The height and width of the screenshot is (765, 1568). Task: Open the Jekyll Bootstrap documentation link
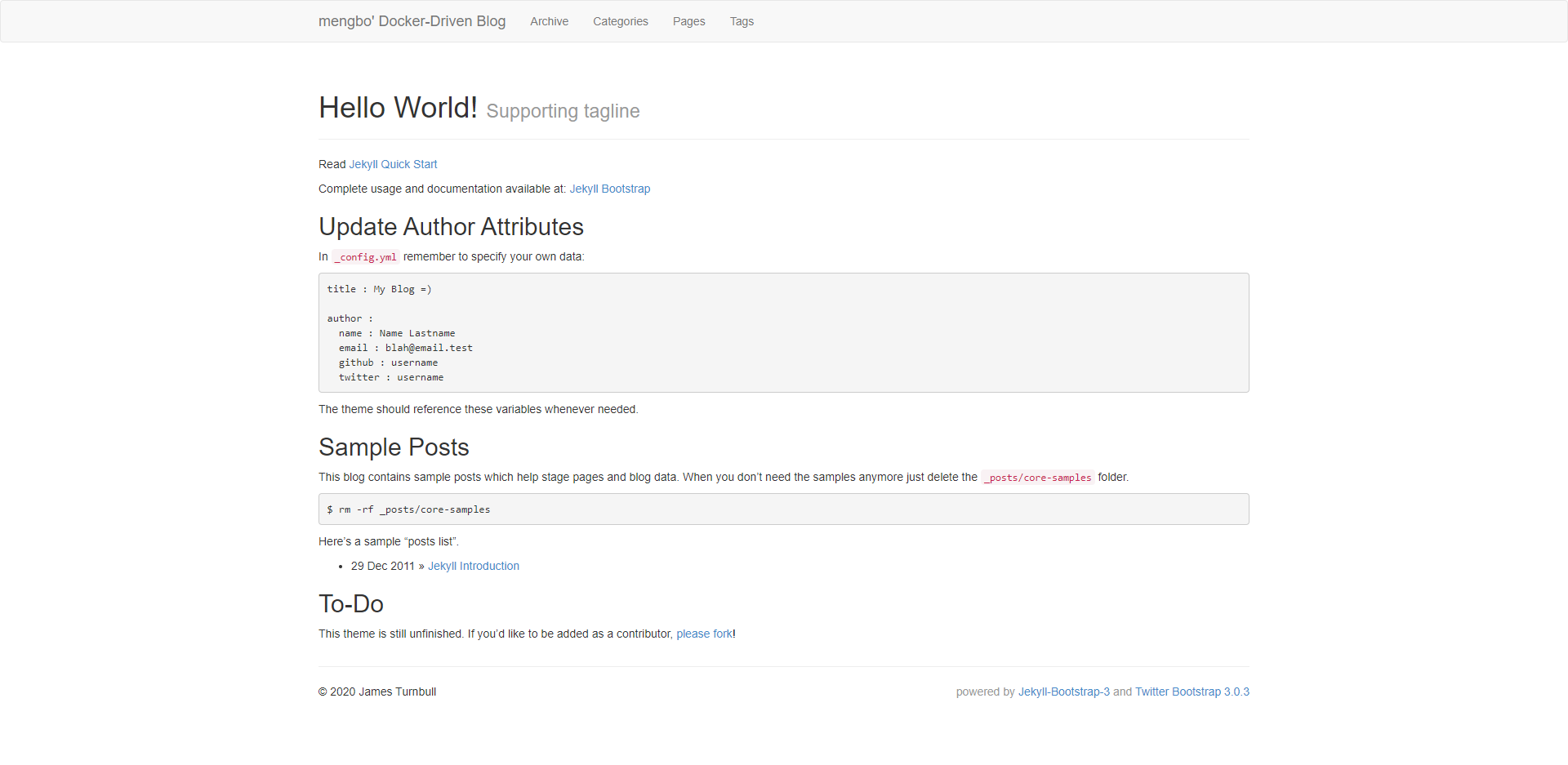610,189
